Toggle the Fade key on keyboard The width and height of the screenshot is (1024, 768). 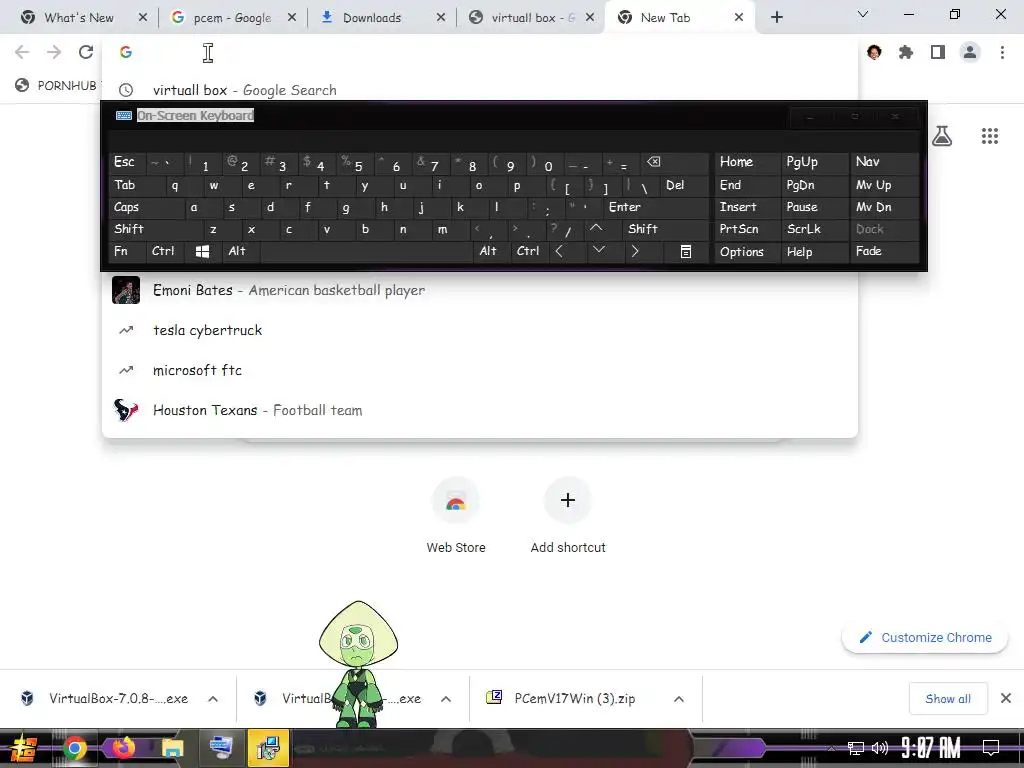coord(884,251)
